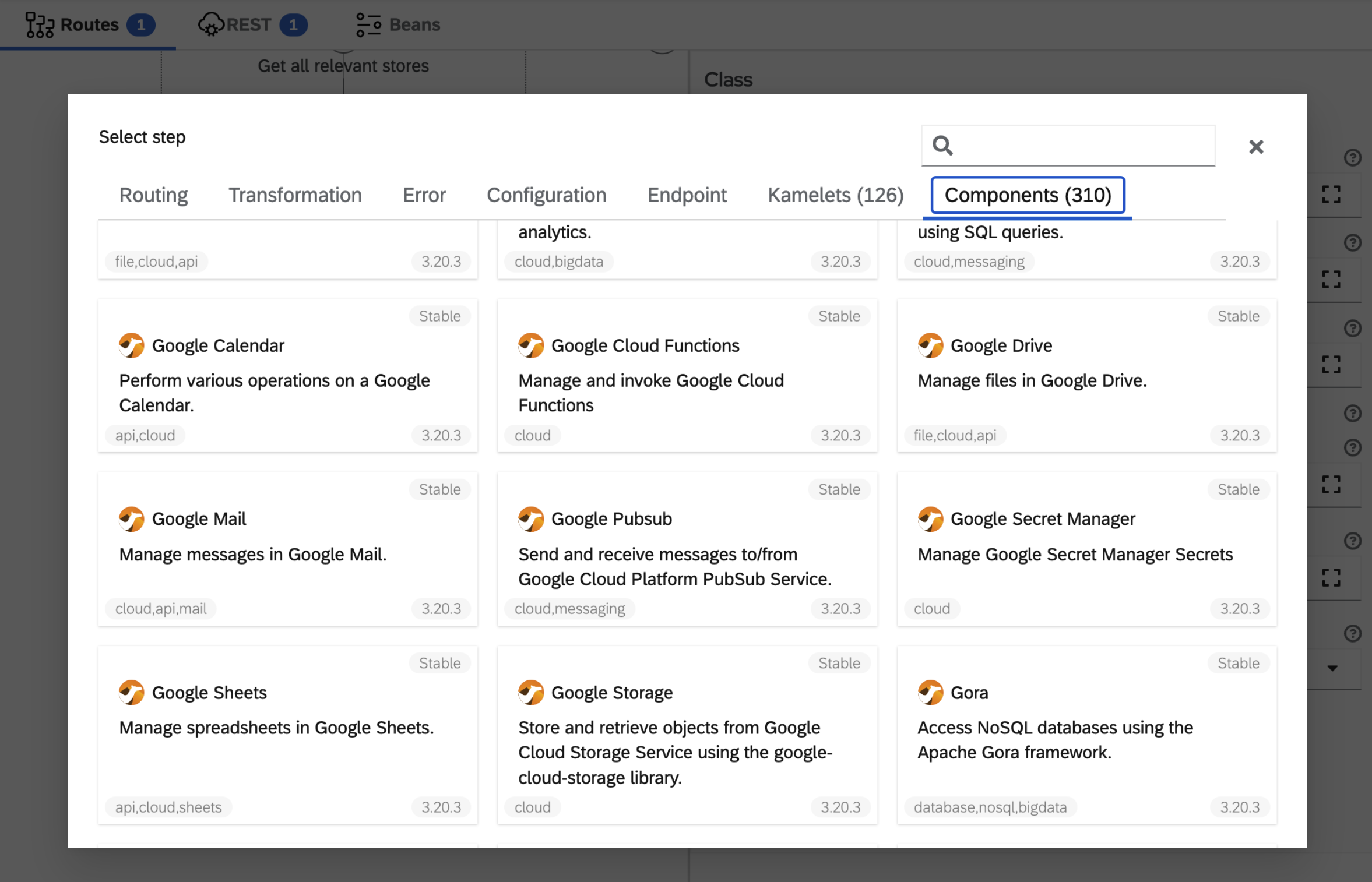Click the Gora component icon
Screen dimensions: 1372x882
930,693
